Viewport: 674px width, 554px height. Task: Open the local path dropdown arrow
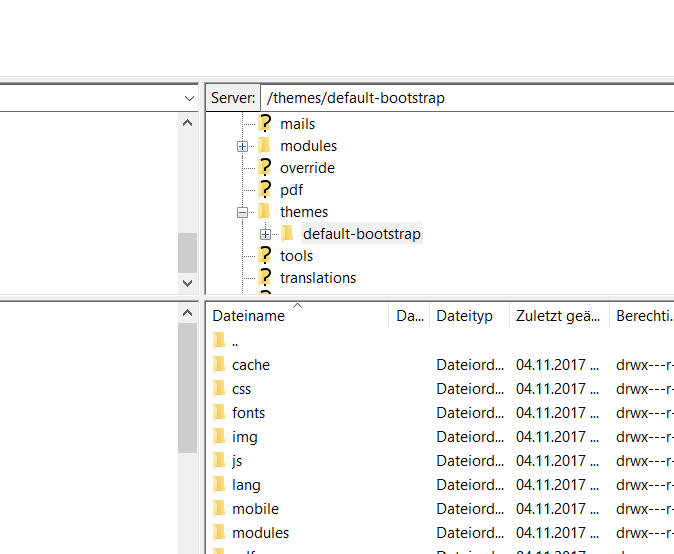189,98
